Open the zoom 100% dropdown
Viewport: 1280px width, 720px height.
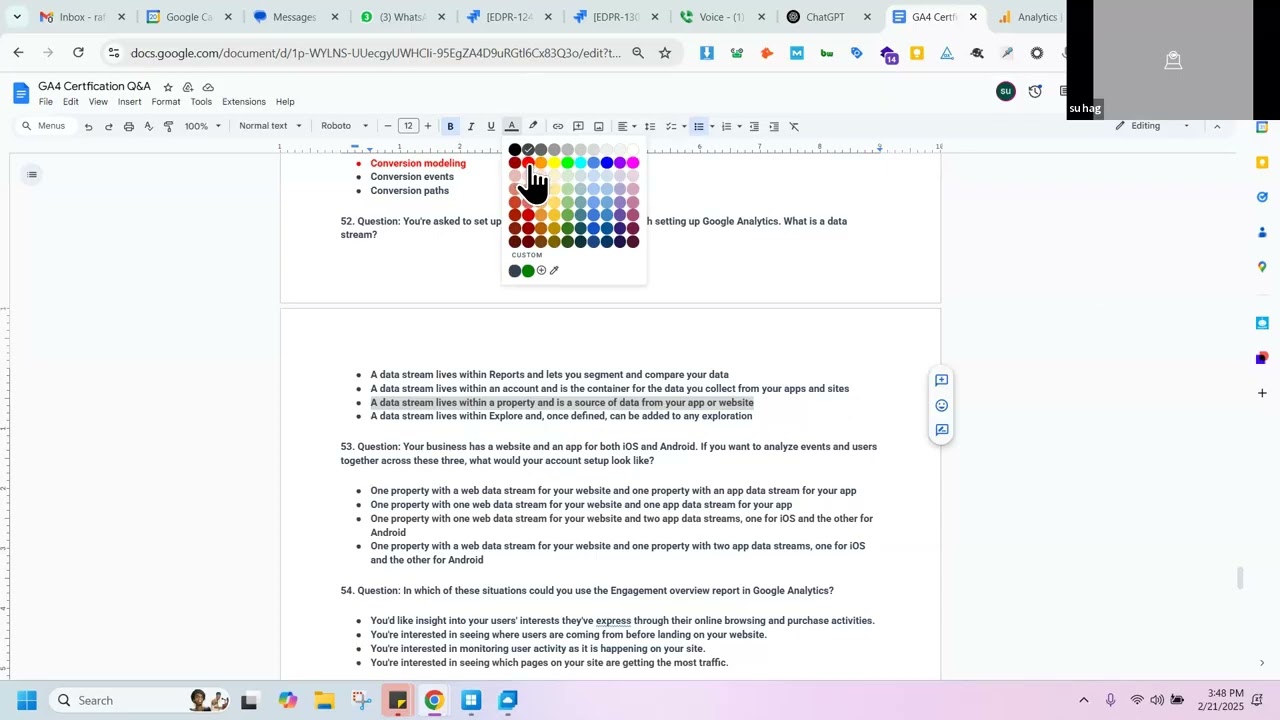[202, 126]
